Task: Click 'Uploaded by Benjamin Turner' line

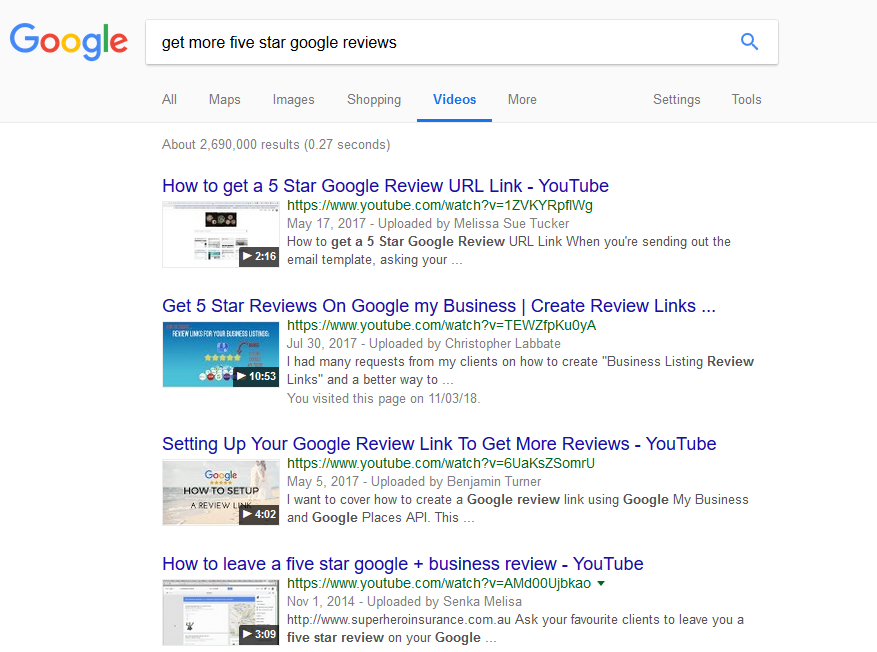Action: (x=414, y=481)
